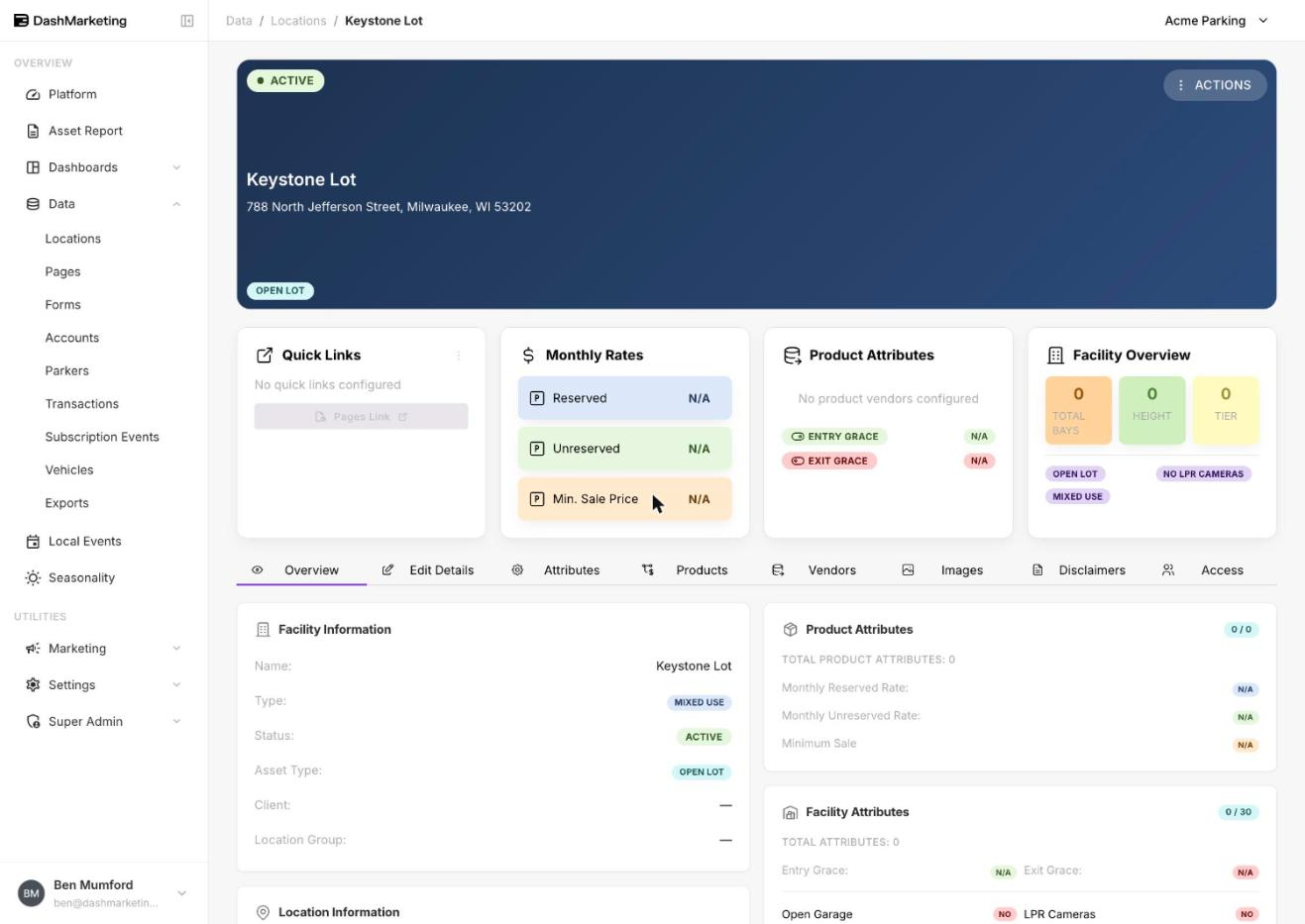
Task: Click the NO LPR CAMERAS badge
Action: click(1203, 474)
